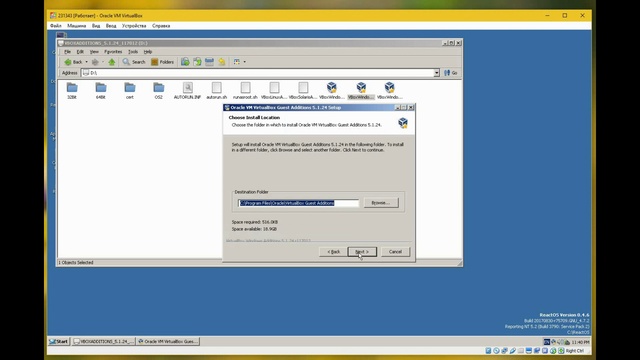
Task: Select the cert folder
Action: coord(130,91)
